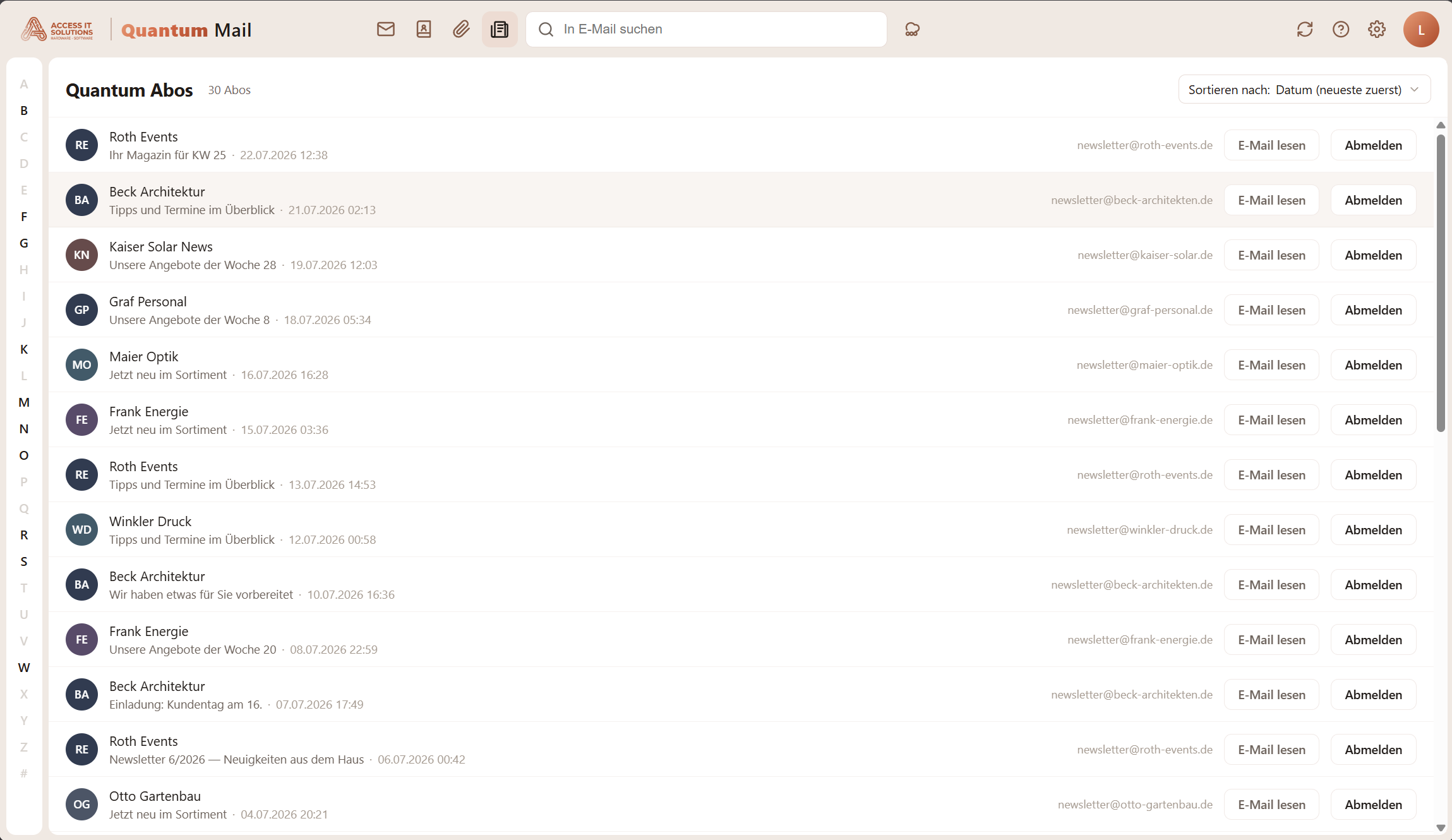Focus the In E-Mail suchen search field

coord(706,29)
